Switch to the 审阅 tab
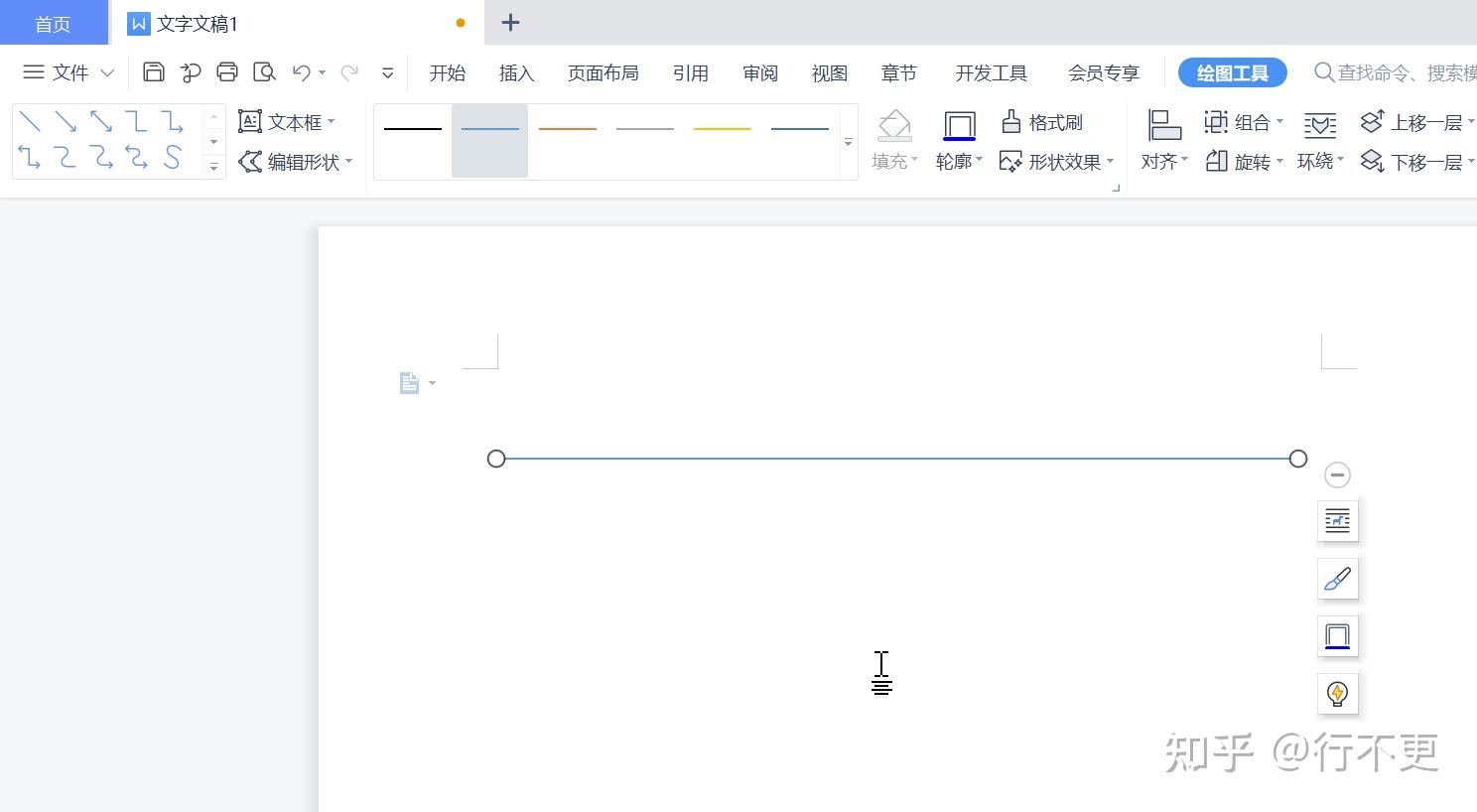The height and width of the screenshot is (812, 1477). (760, 72)
